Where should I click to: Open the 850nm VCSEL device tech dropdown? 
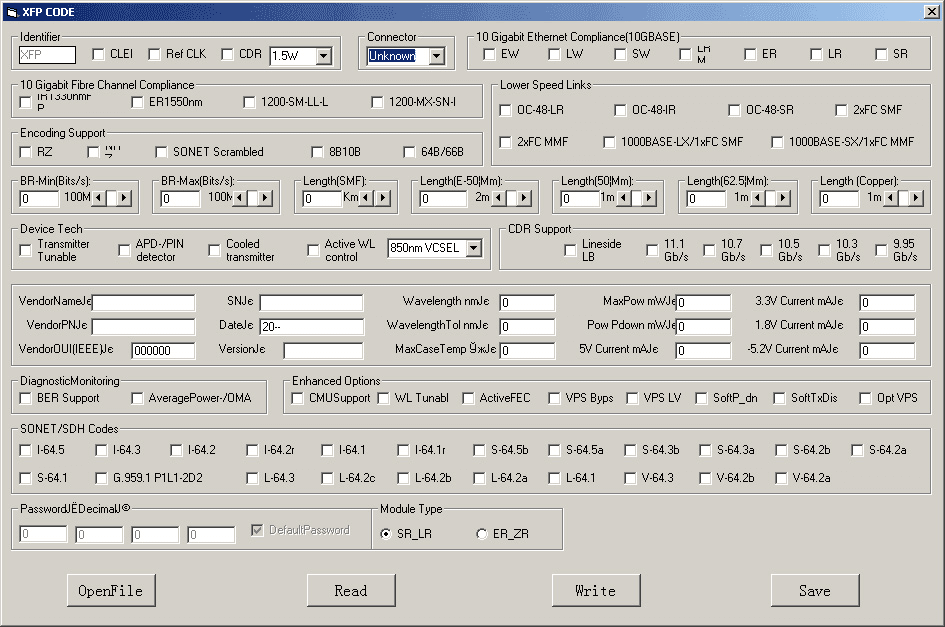(473, 248)
